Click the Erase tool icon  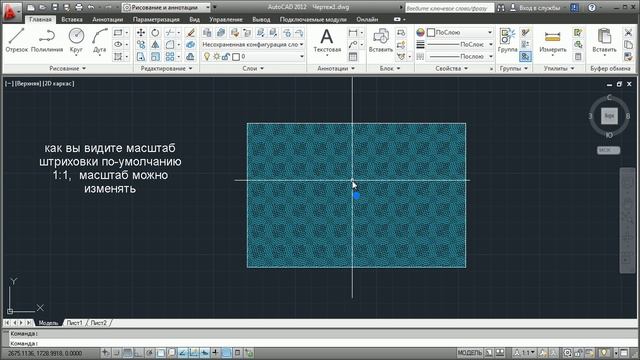pos(190,33)
